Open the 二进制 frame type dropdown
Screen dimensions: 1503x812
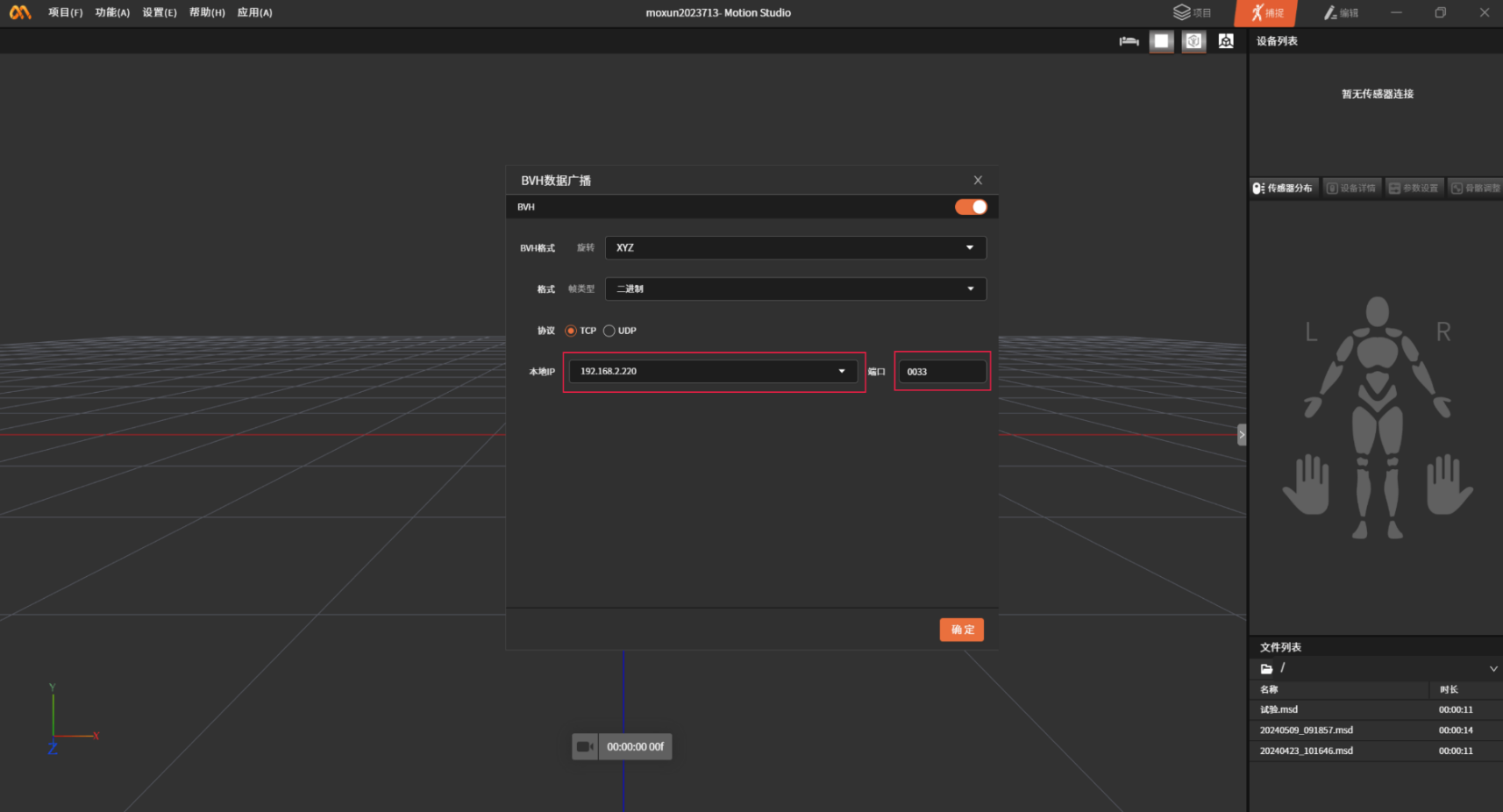pos(795,289)
